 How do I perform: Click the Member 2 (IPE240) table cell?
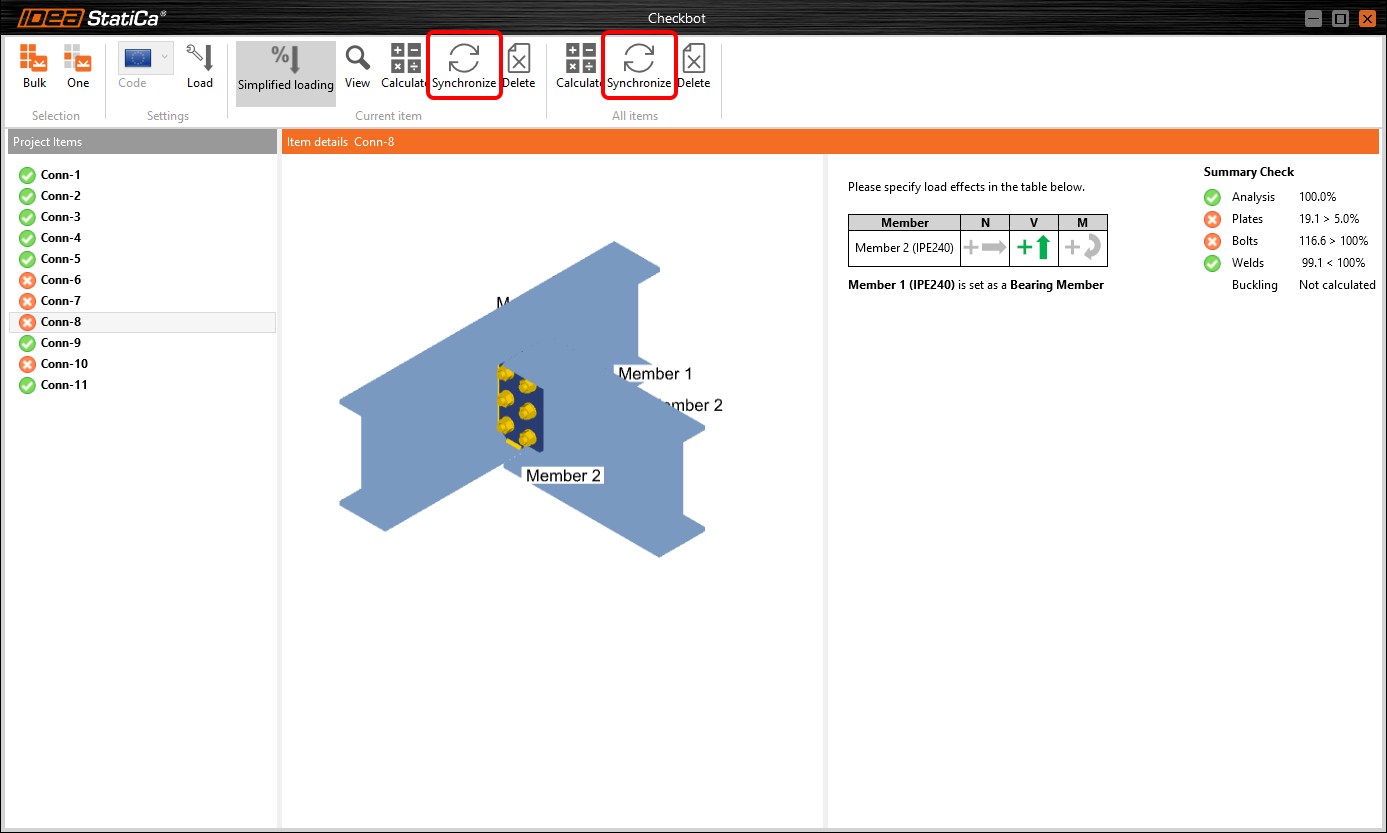[904, 248]
